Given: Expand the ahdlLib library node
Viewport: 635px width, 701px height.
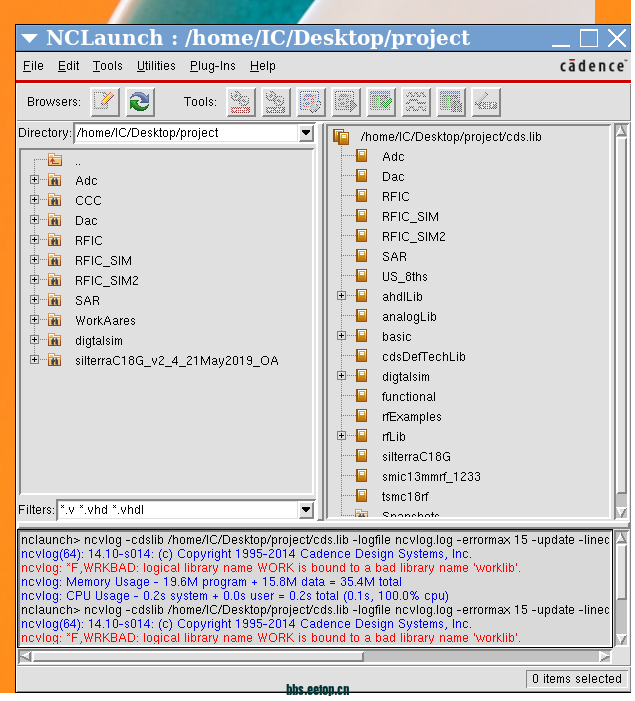Looking at the screenshot, I should pyautogui.click(x=341, y=296).
